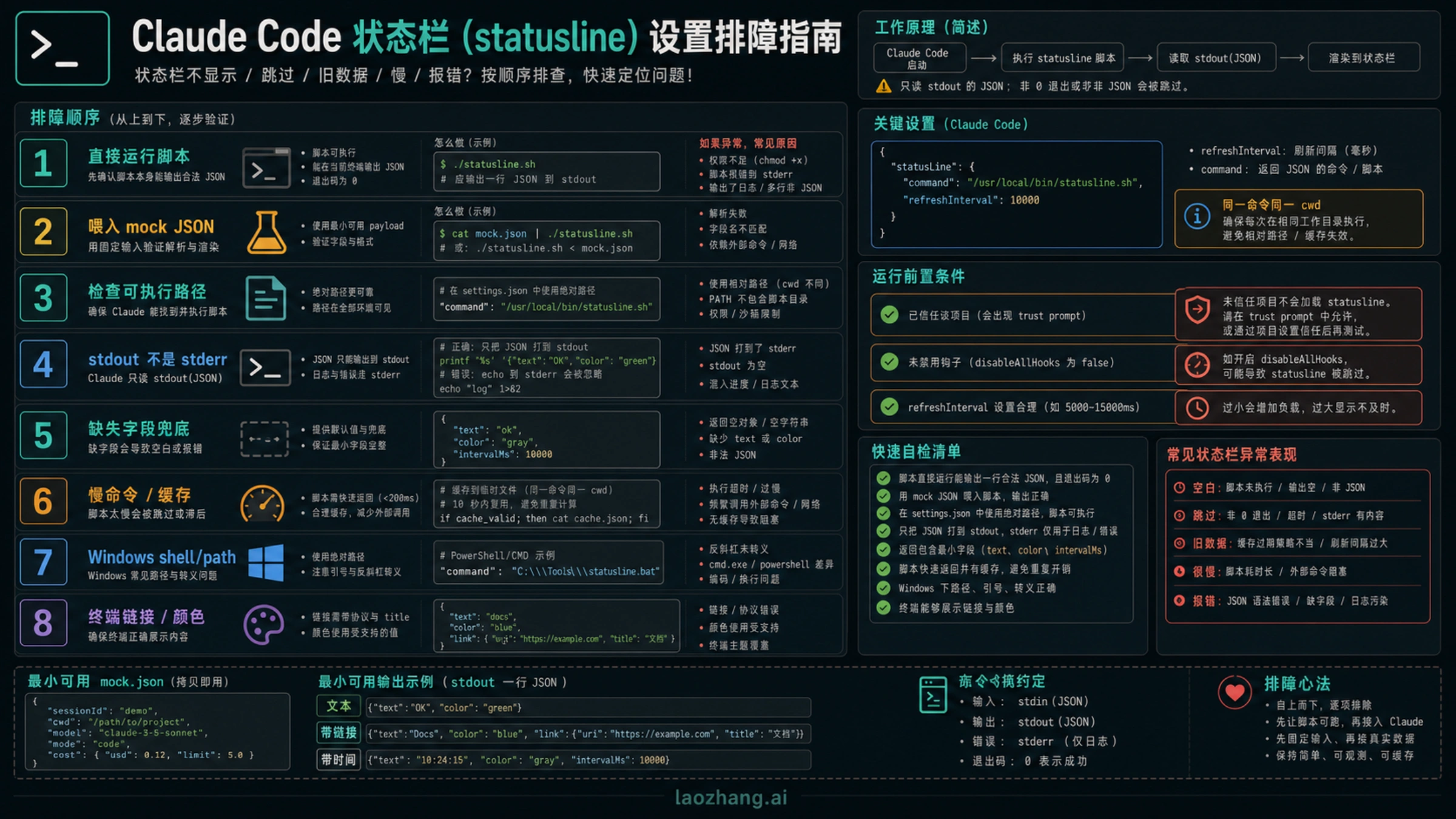
Task: Click the 如果异常，常见原因 red label
Action: pos(747,143)
